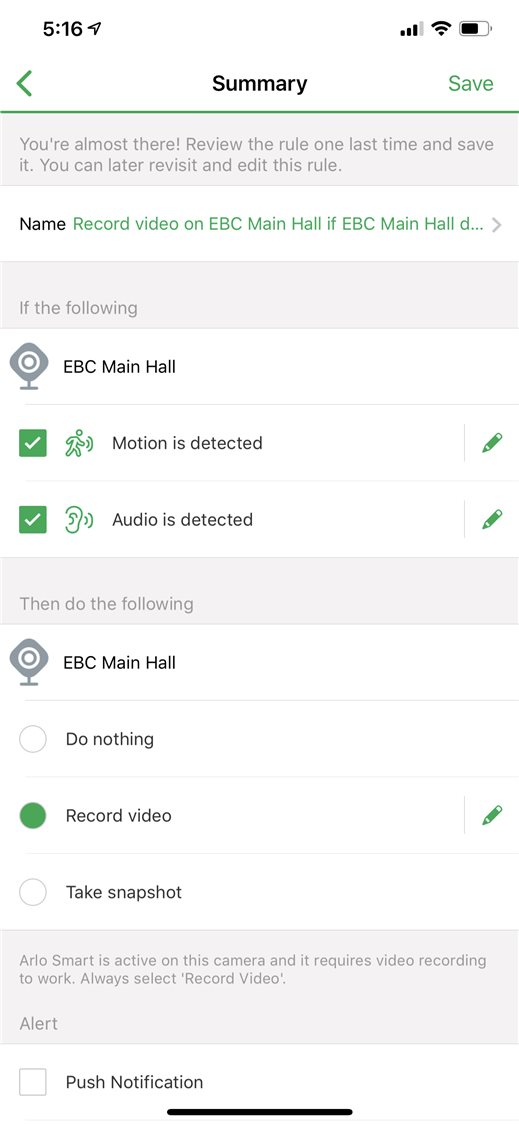The height and width of the screenshot is (1125, 519).
Task: Tap the Wi-Fi status icon
Action: tap(441, 29)
